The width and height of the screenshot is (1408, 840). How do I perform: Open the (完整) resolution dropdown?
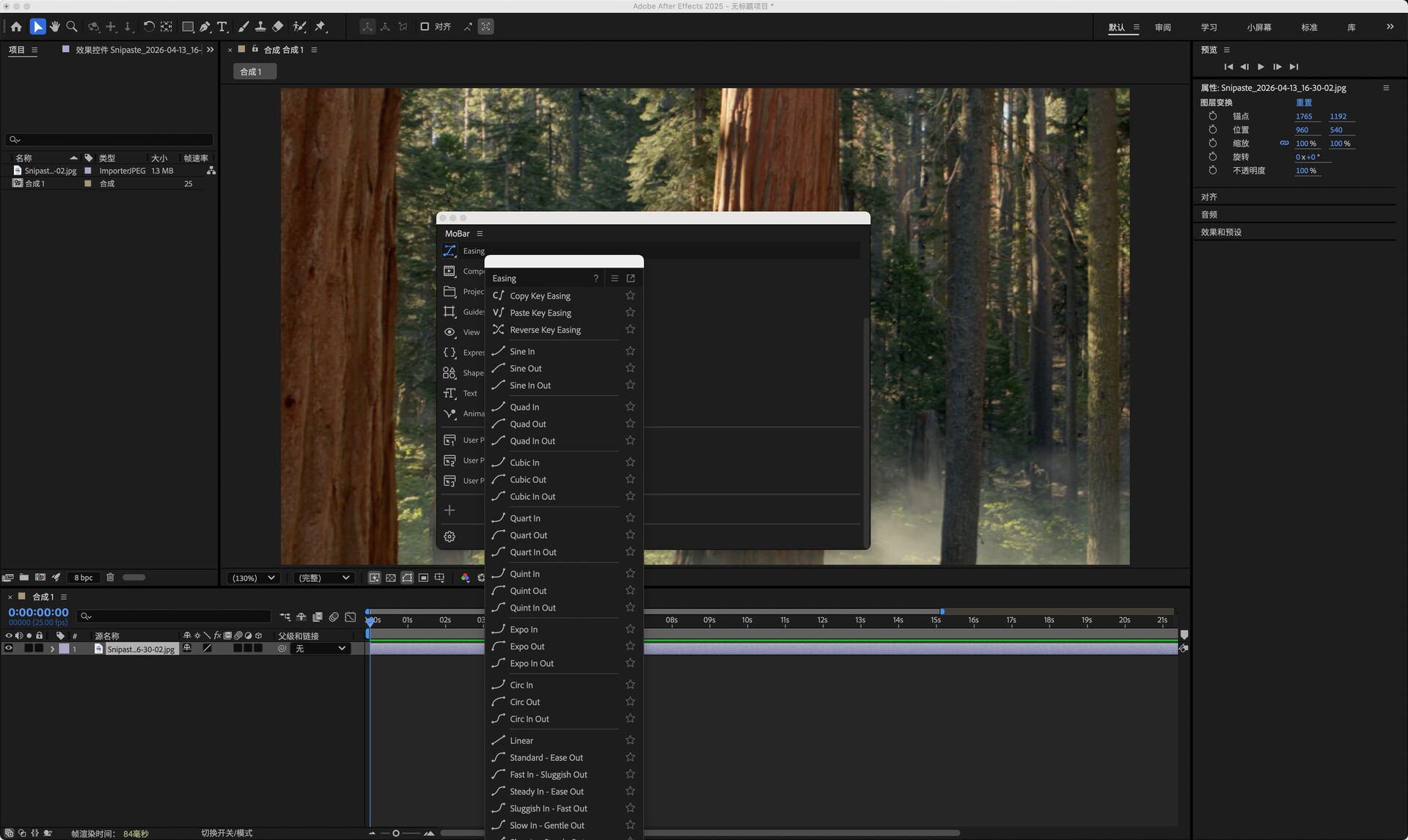[x=324, y=578]
